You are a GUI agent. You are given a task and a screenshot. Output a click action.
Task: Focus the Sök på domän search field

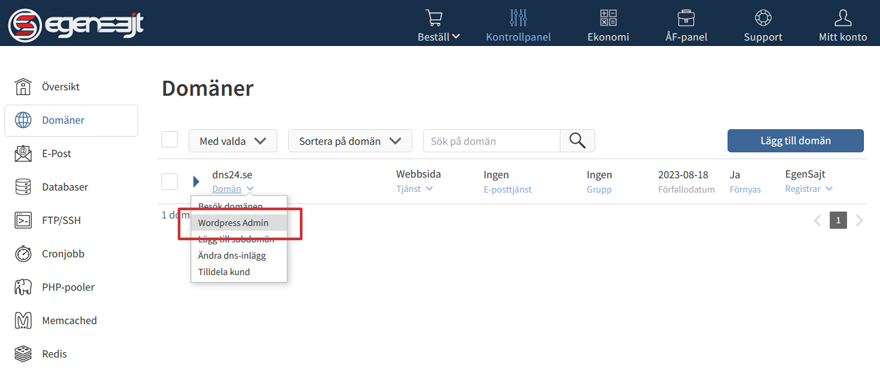coord(492,141)
